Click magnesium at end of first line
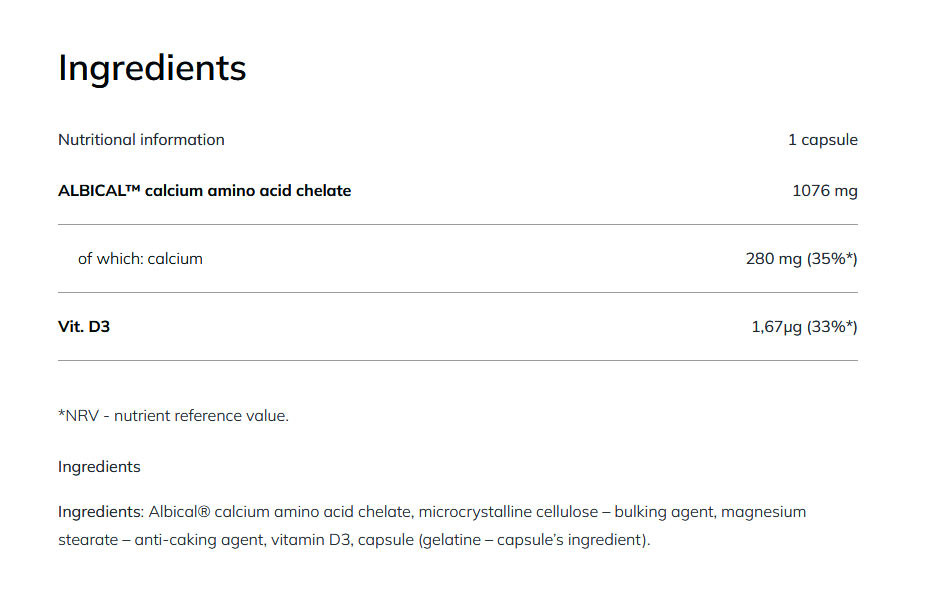This screenshot has width=940, height=610. 763,512
